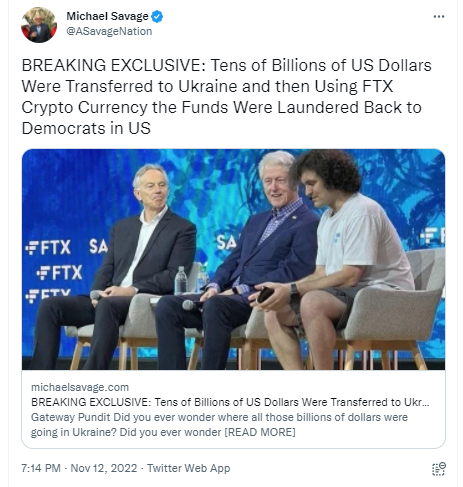Open Michael Savage's profile avatar

tap(39, 25)
